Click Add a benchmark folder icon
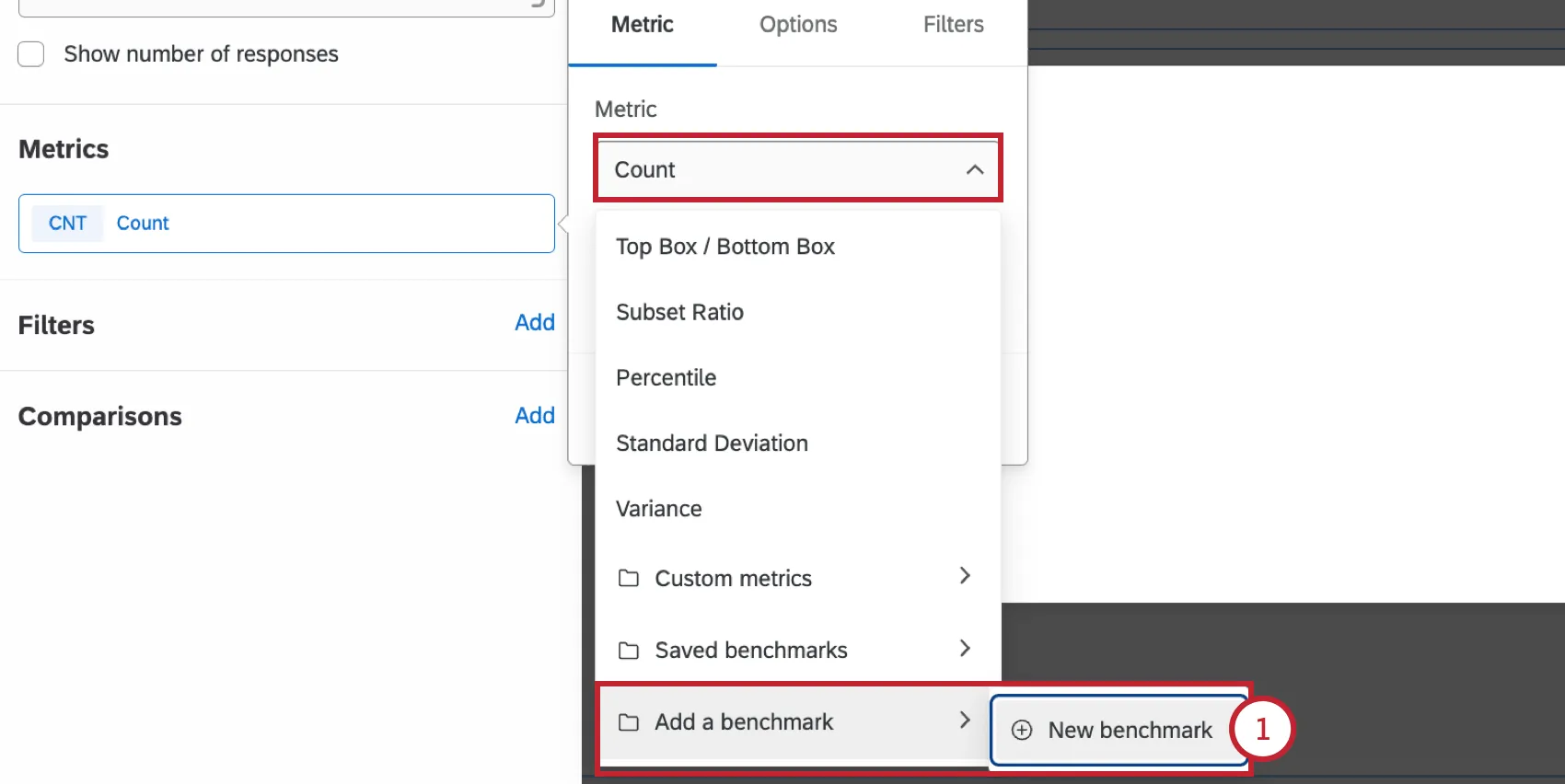This screenshot has height=784, width=1565. [x=629, y=722]
